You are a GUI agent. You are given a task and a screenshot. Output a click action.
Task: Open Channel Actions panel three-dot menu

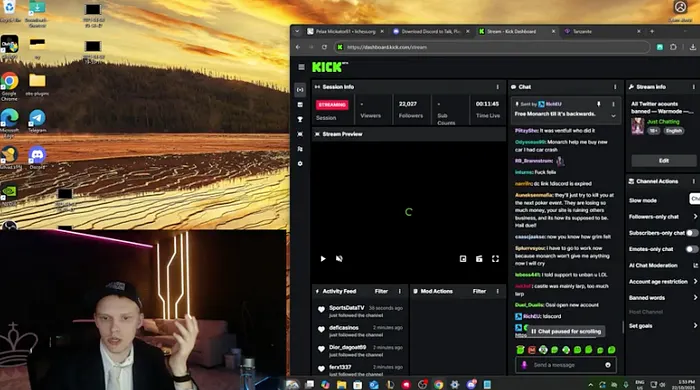click(693, 181)
